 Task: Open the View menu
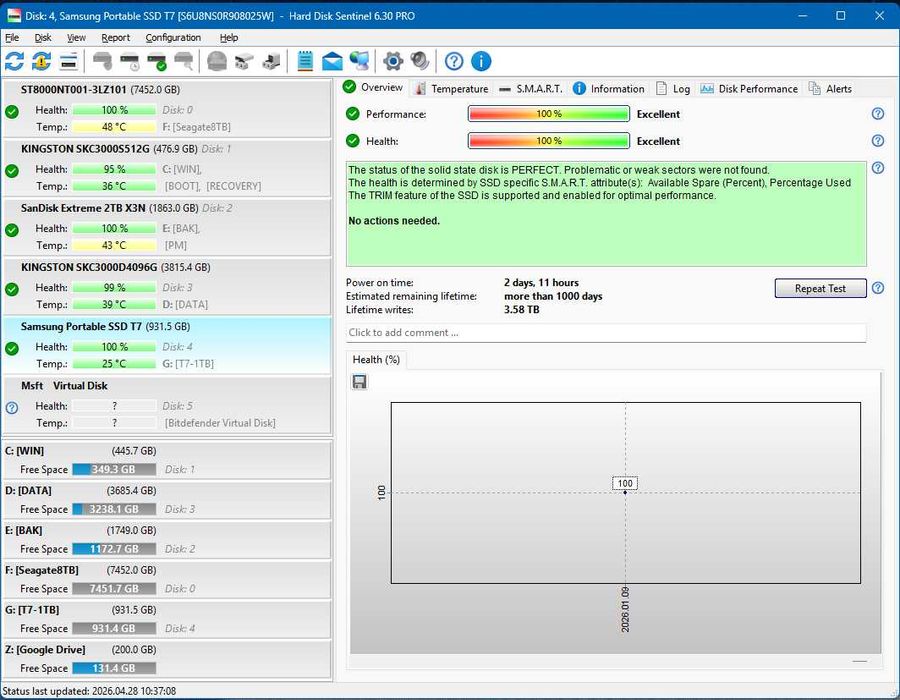(76, 37)
